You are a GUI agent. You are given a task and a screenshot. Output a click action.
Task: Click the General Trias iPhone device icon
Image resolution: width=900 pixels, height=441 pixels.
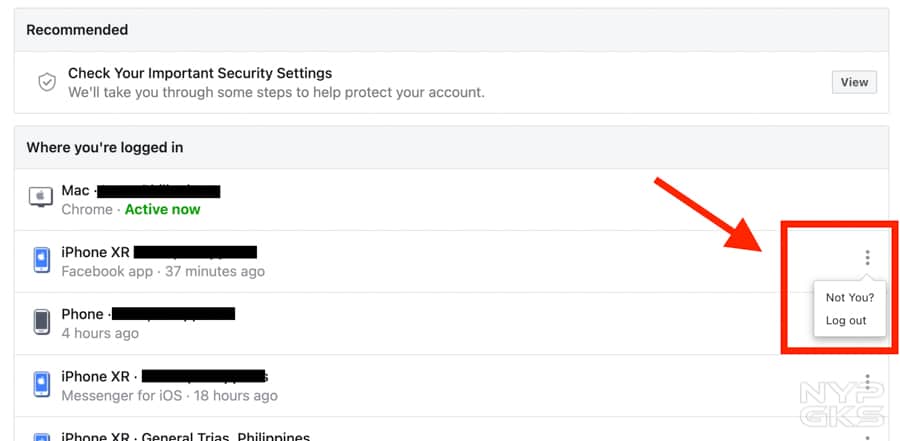pos(41,436)
